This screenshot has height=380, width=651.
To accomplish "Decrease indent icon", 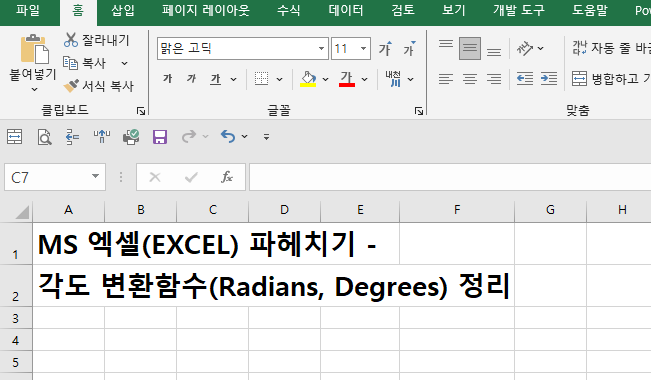I will (525, 78).
